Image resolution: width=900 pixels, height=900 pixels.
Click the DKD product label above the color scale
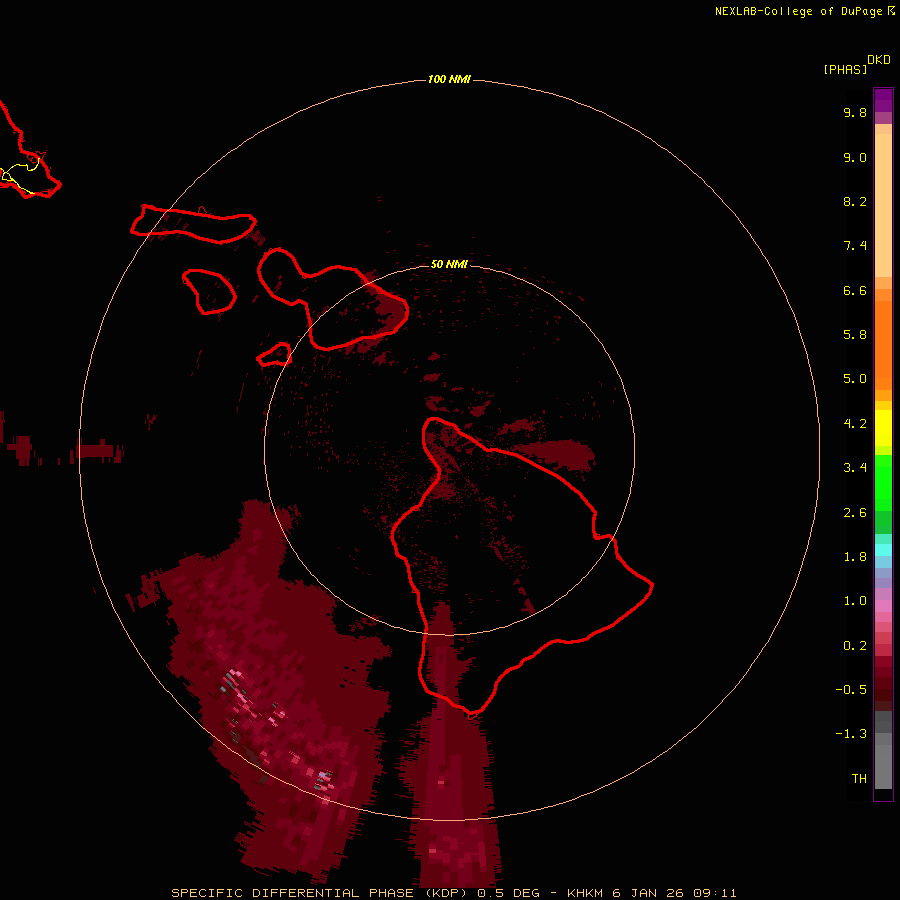point(878,60)
